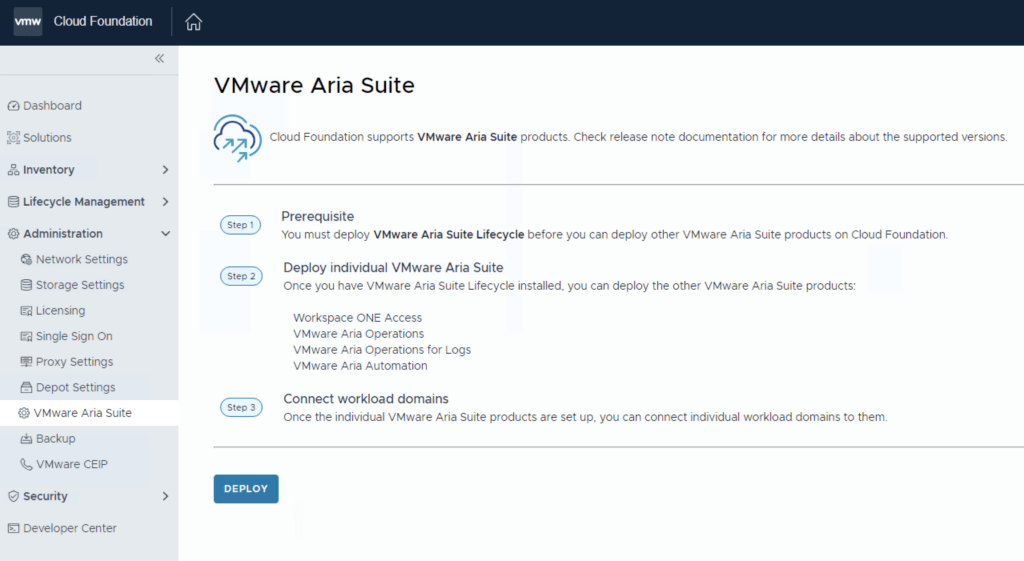Screen dimensions: 1024x561
Task: Open Proxy Settings in Administration
Action: pos(74,362)
